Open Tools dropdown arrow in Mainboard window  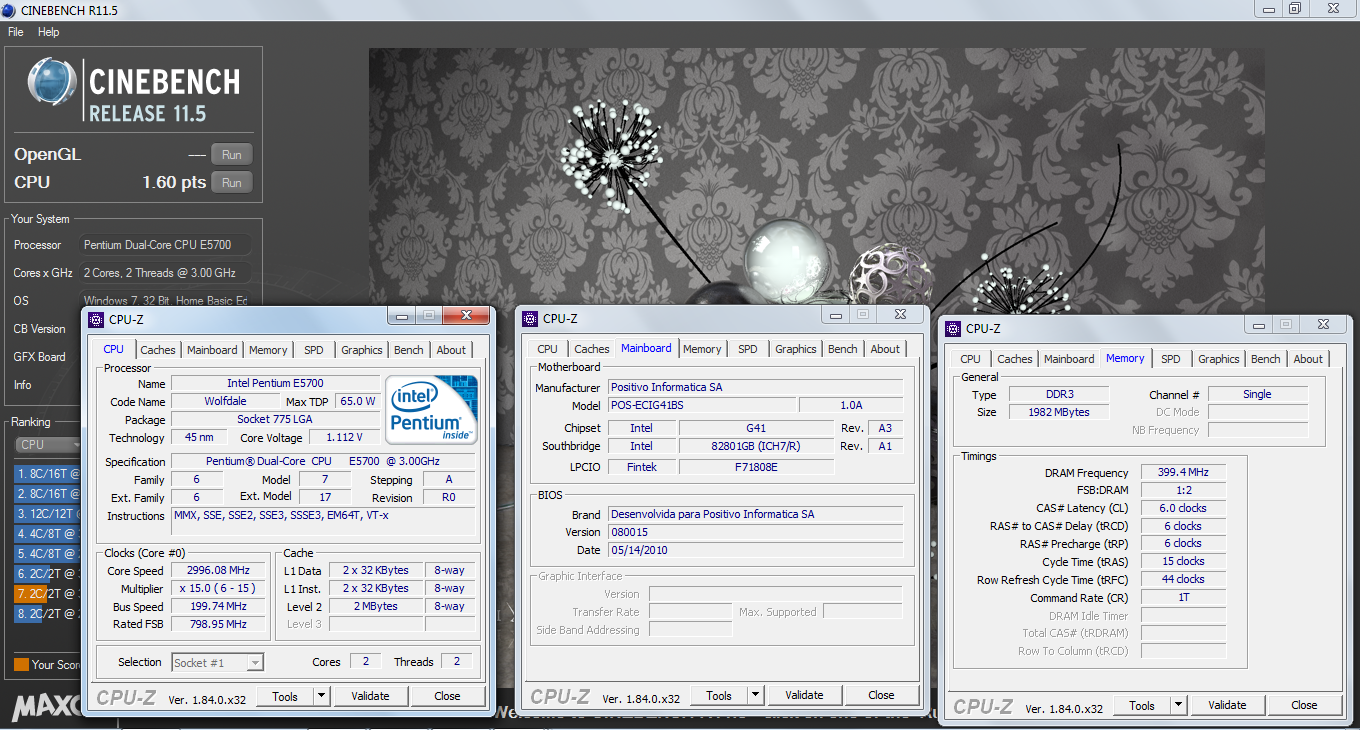click(x=755, y=695)
